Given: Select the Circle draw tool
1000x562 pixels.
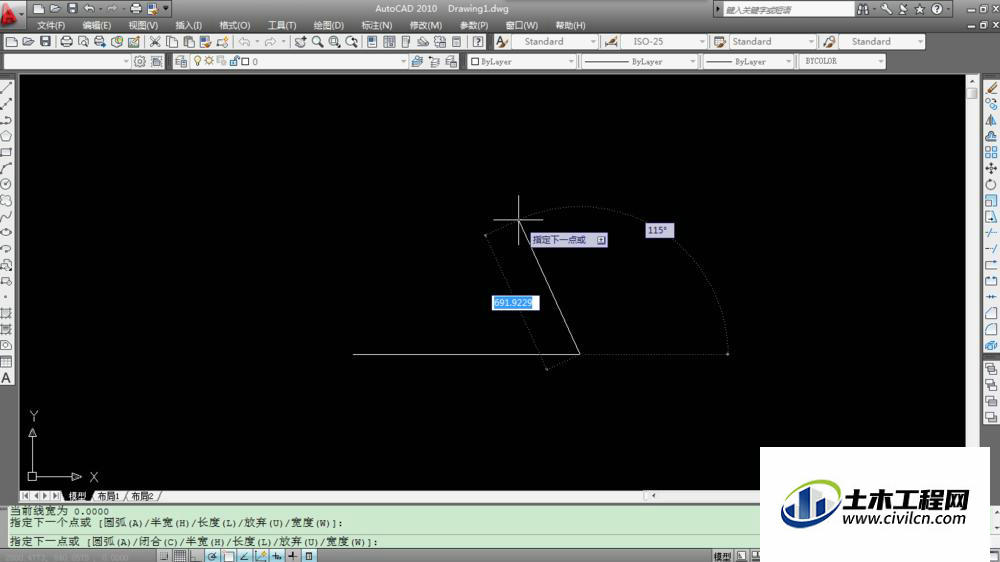Looking at the screenshot, I should [x=6, y=184].
